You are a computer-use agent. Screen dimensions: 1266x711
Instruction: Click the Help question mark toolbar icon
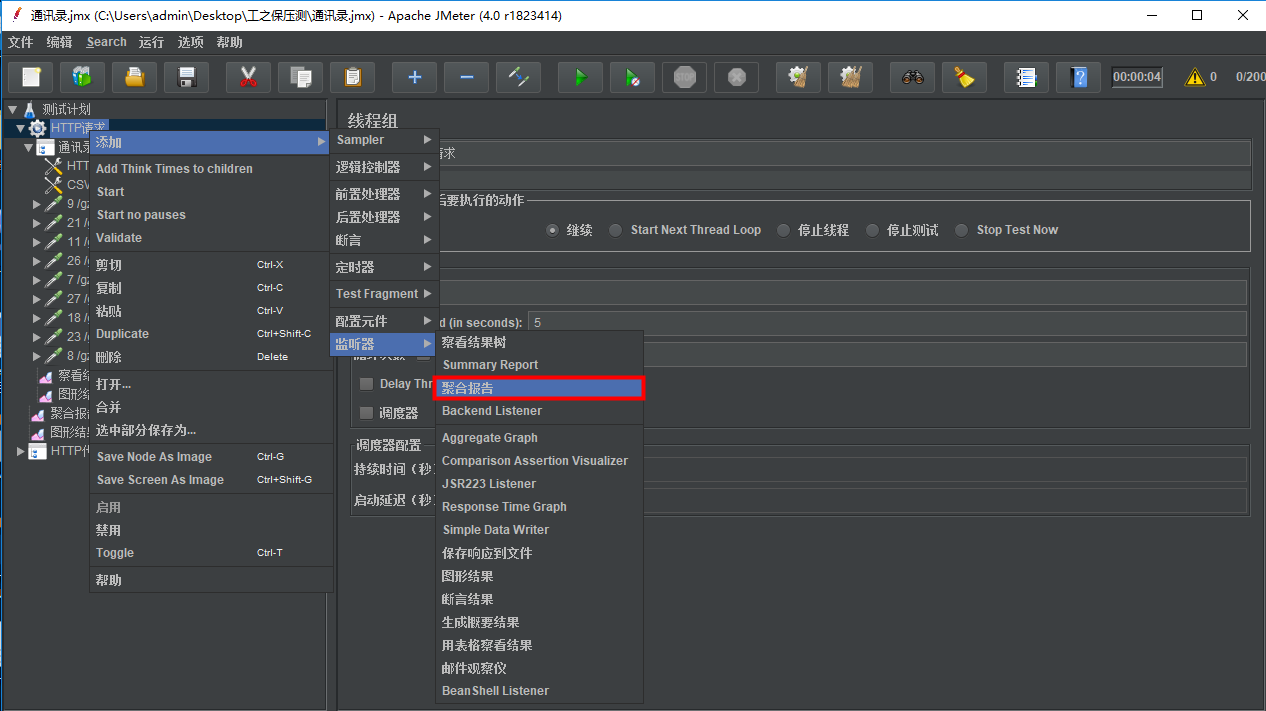pos(1078,77)
